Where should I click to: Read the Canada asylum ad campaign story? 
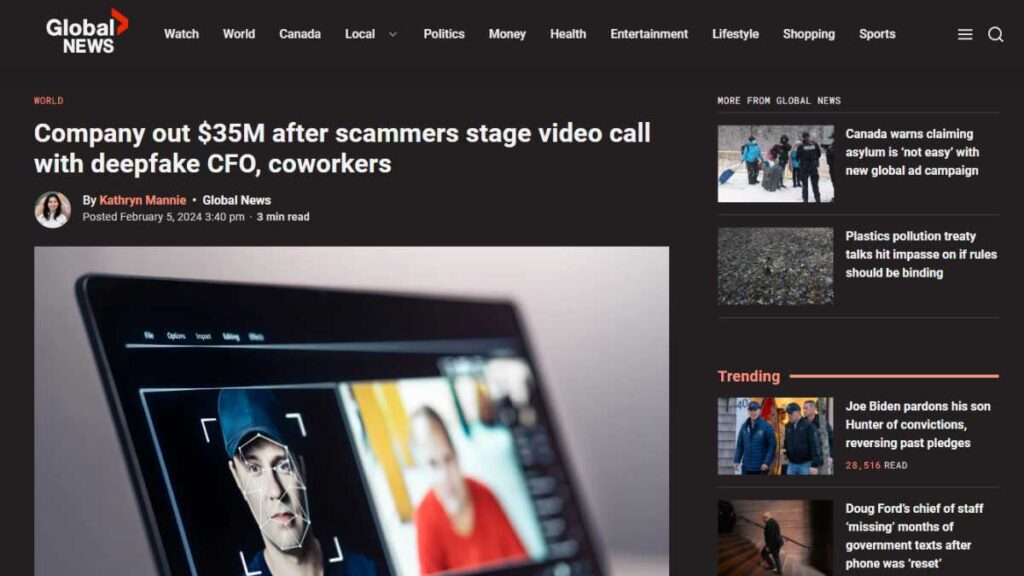912,152
